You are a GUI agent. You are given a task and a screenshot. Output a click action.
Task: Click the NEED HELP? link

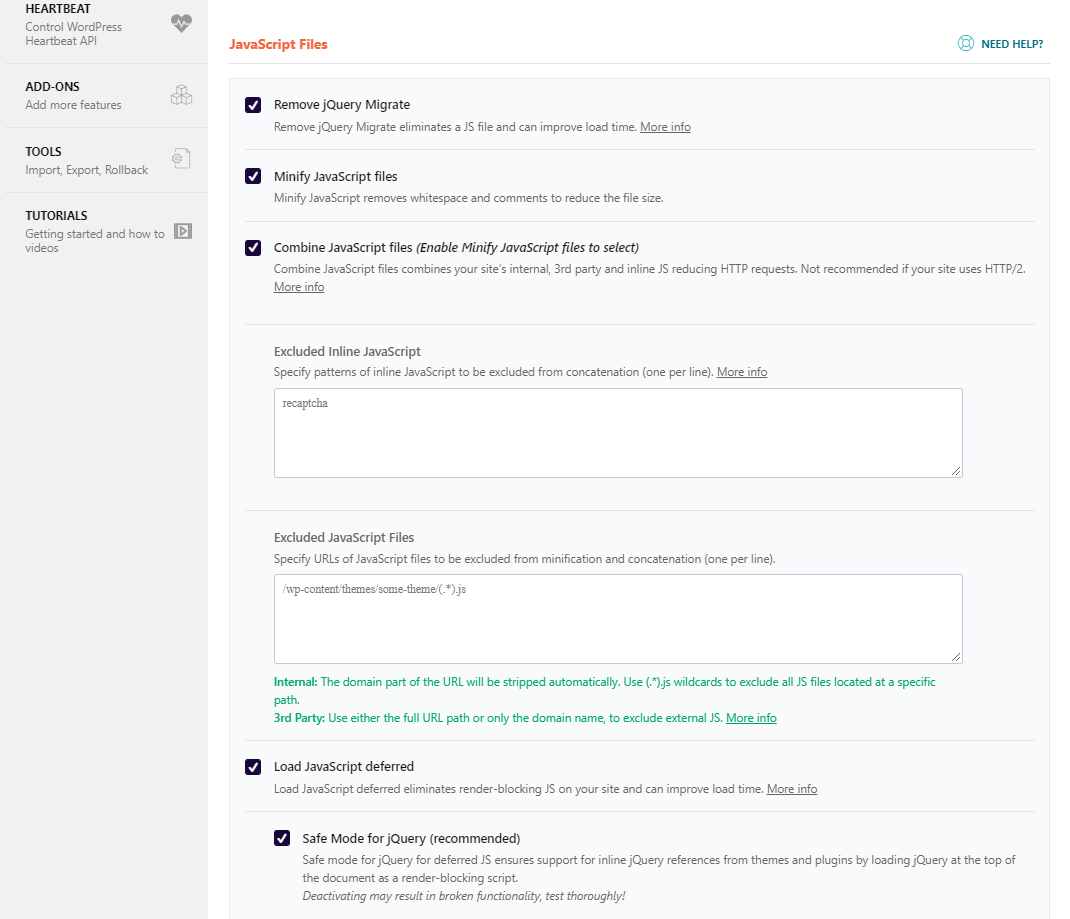[1011, 44]
